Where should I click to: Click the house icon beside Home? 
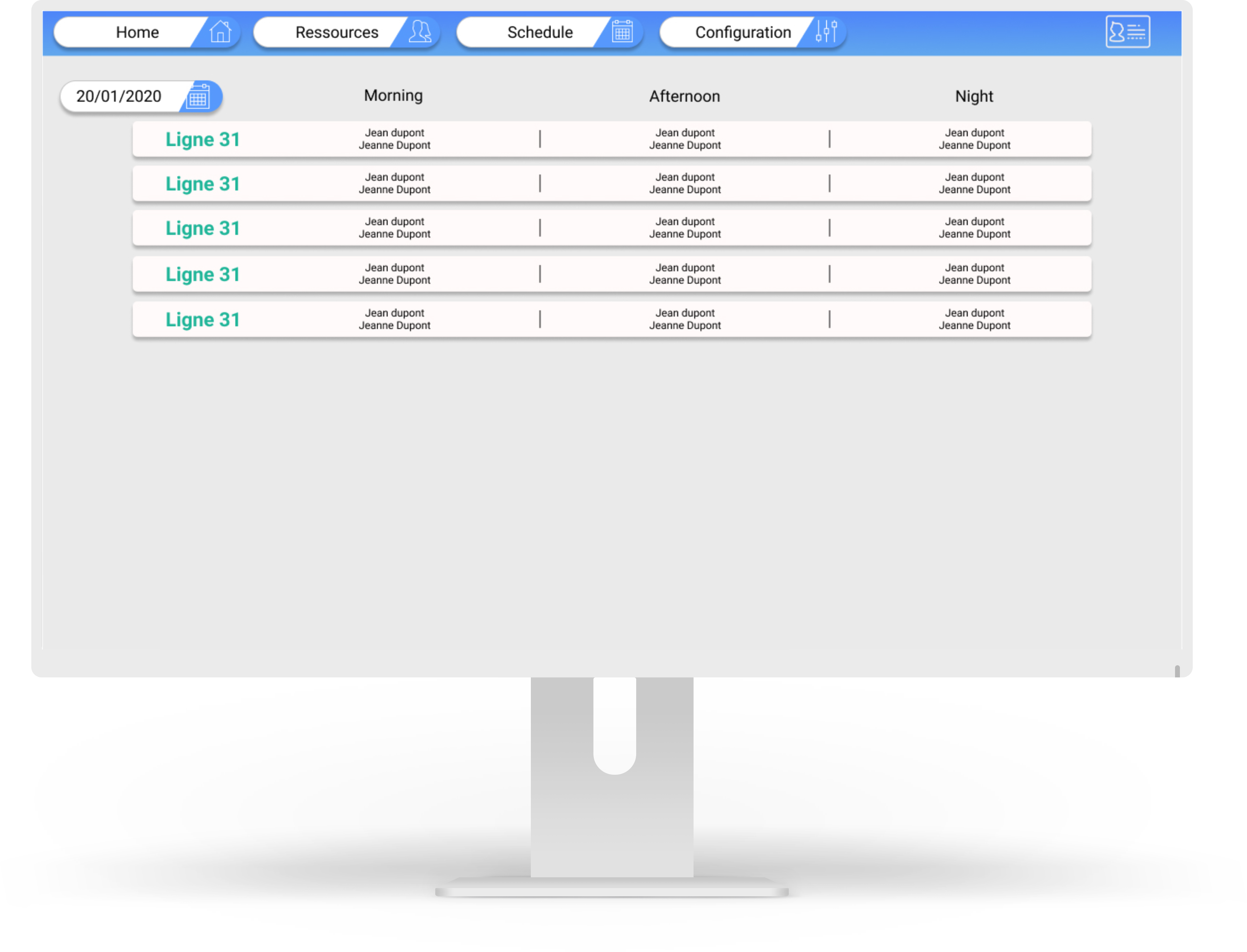[x=220, y=32]
